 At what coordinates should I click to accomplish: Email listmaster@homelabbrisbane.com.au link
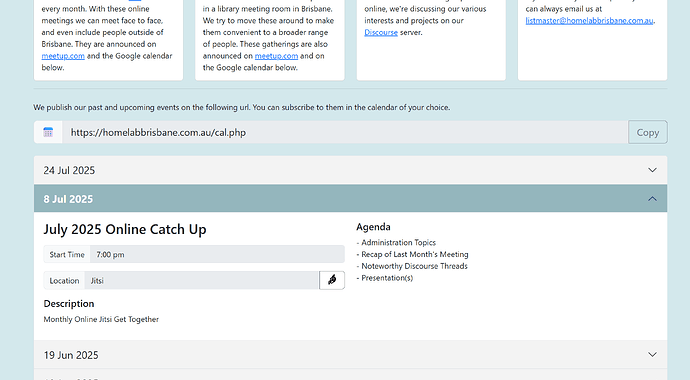(x=589, y=20)
